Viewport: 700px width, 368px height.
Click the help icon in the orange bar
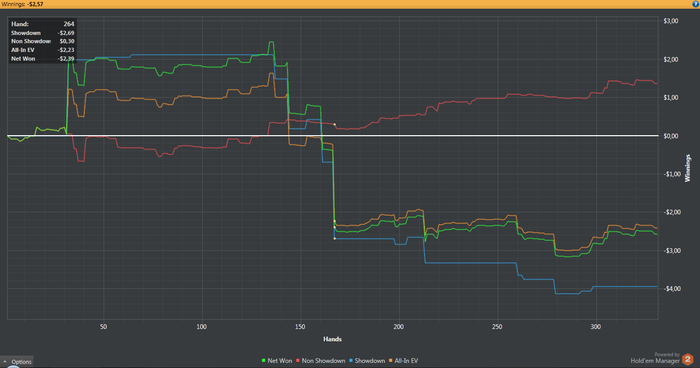click(x=696, y=4)
